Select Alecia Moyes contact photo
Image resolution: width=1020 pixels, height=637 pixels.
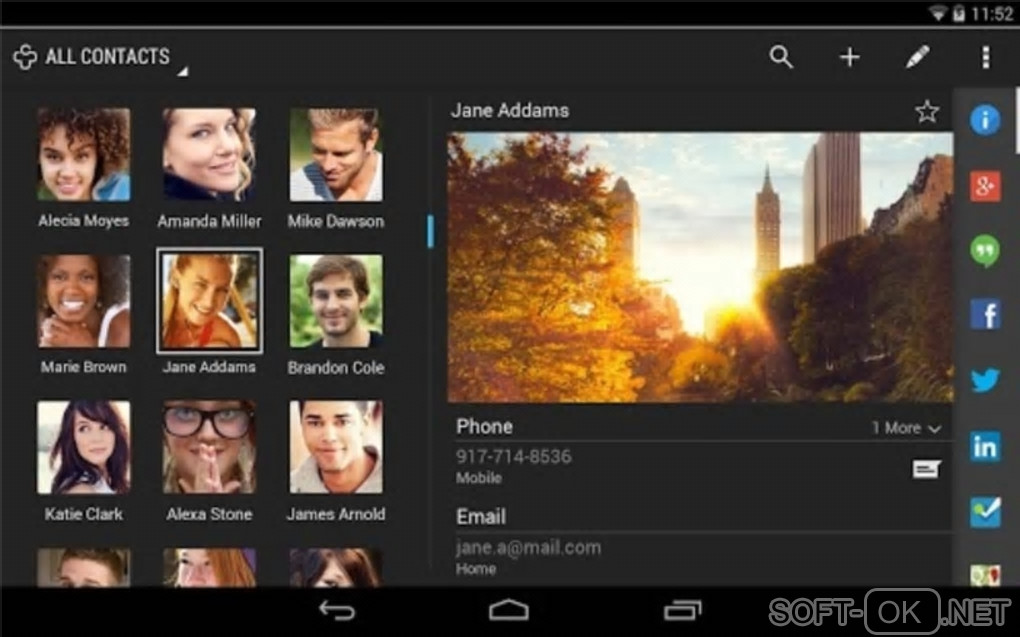[83, 154]
